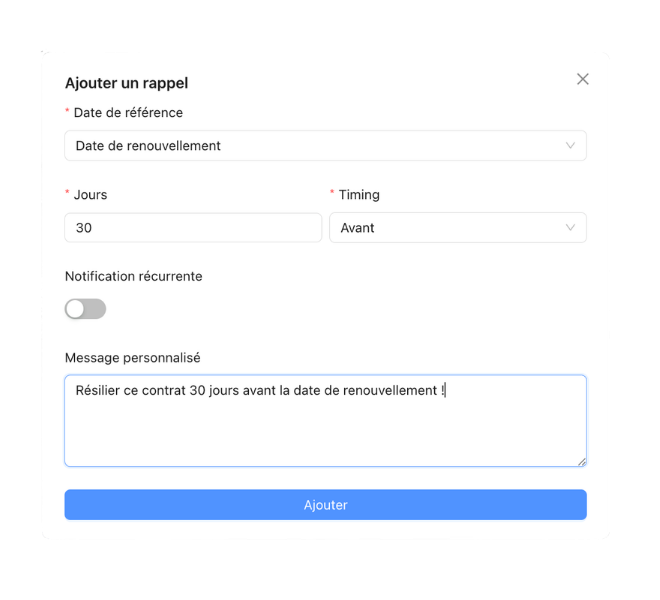Click the Ajouter un rappel heading

[x=126, y=83]
